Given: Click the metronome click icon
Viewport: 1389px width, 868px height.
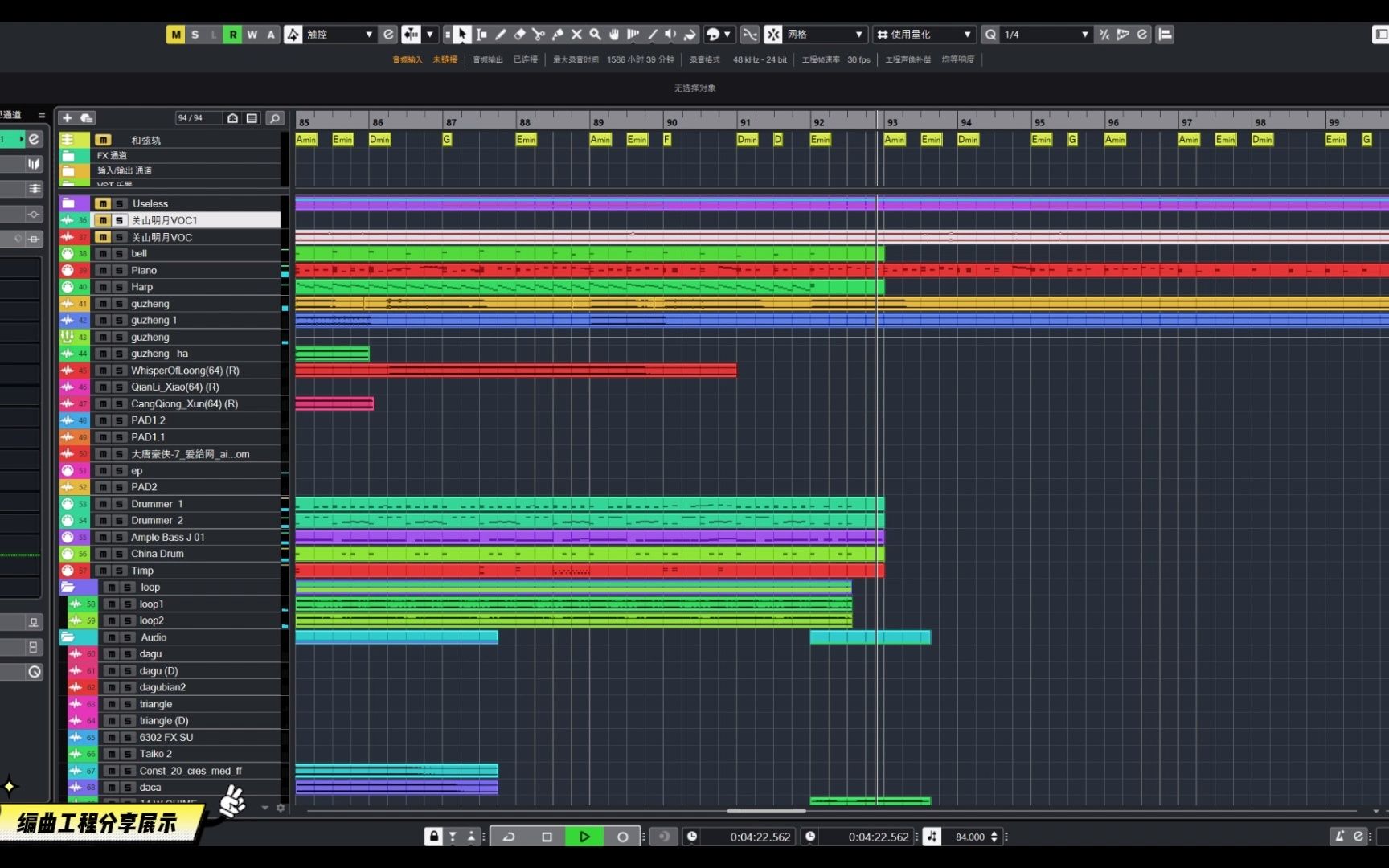Looking at the screenshot, I should point(1340,837).
